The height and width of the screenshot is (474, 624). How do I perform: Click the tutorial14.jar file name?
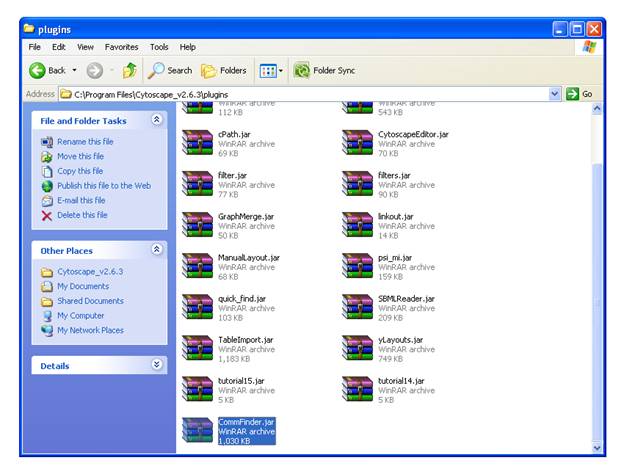point(401,381)
